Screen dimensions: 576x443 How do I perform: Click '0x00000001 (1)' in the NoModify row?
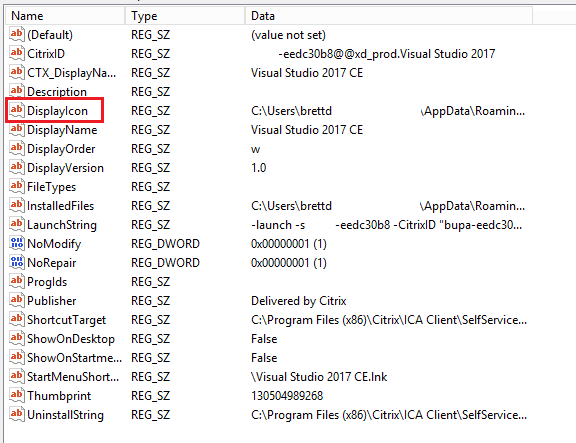point(289,244)
